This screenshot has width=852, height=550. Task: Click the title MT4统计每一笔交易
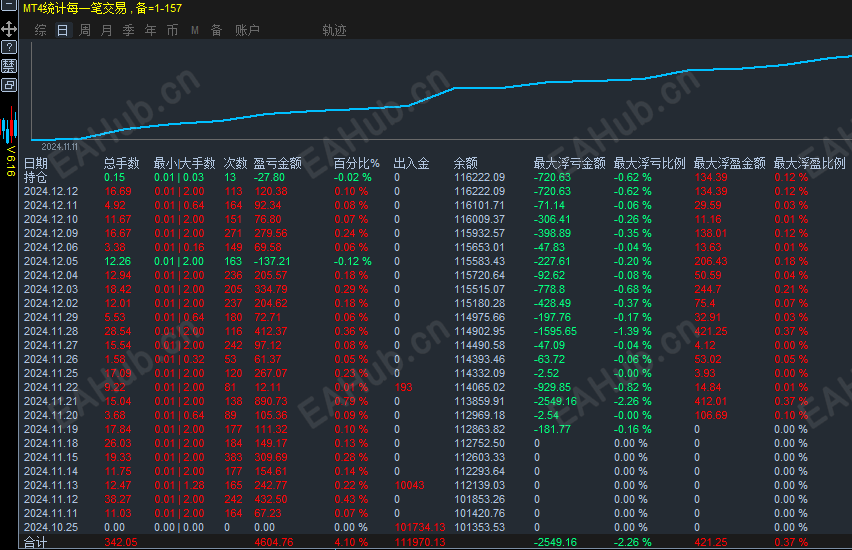pos(75,8)
